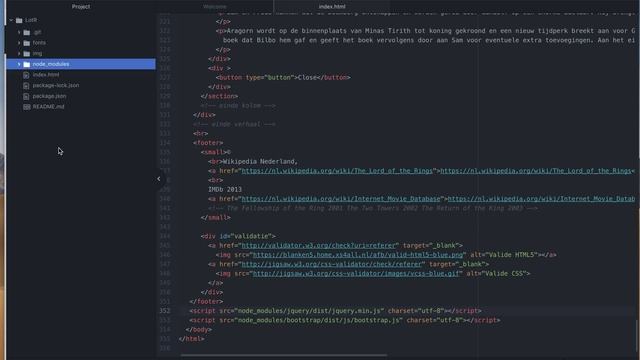Click line number 352 in the gutter

[x=165, y=311]
